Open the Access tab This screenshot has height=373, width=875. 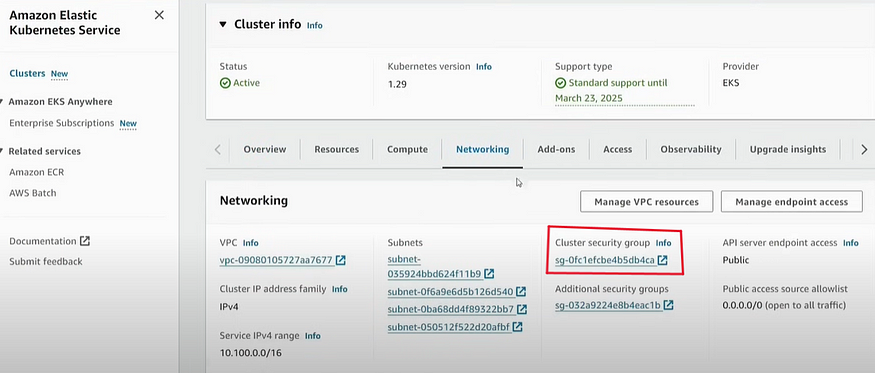click(618, 150)
